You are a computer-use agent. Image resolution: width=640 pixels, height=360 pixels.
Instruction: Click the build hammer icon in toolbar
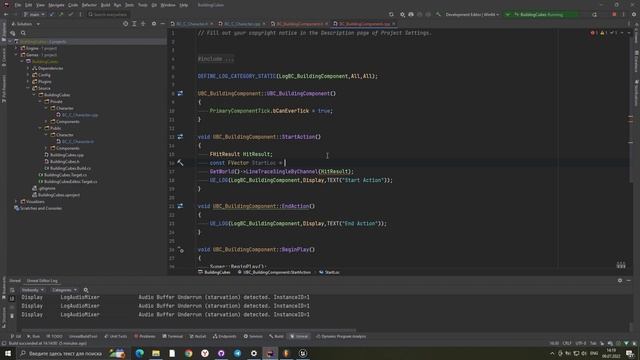(438, 14)
